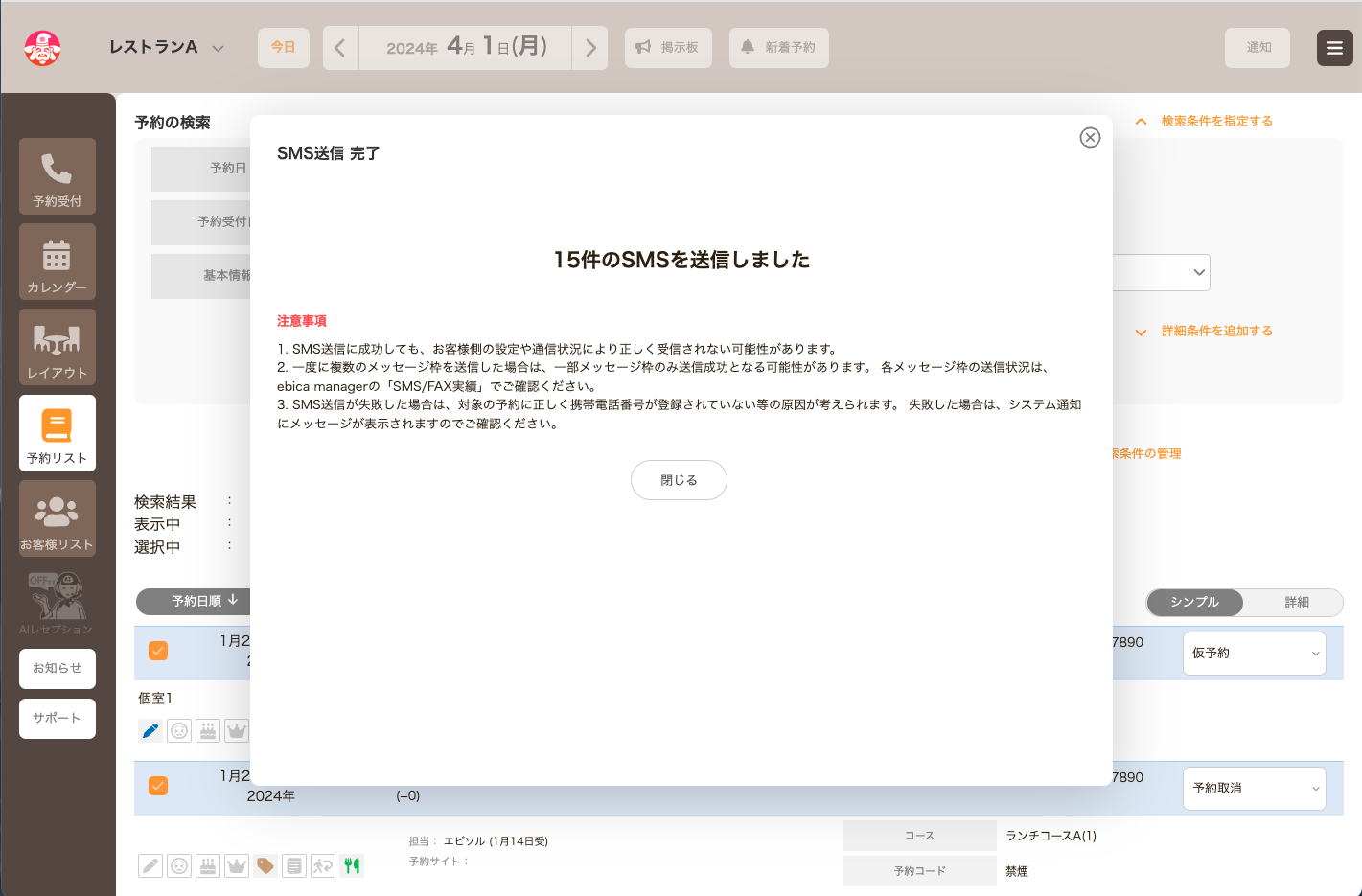This screenshot has width=1362, height=896.
Task: Click the 検索条件の管理 link
Action: pyautogui.click(x=1146, y=453)
